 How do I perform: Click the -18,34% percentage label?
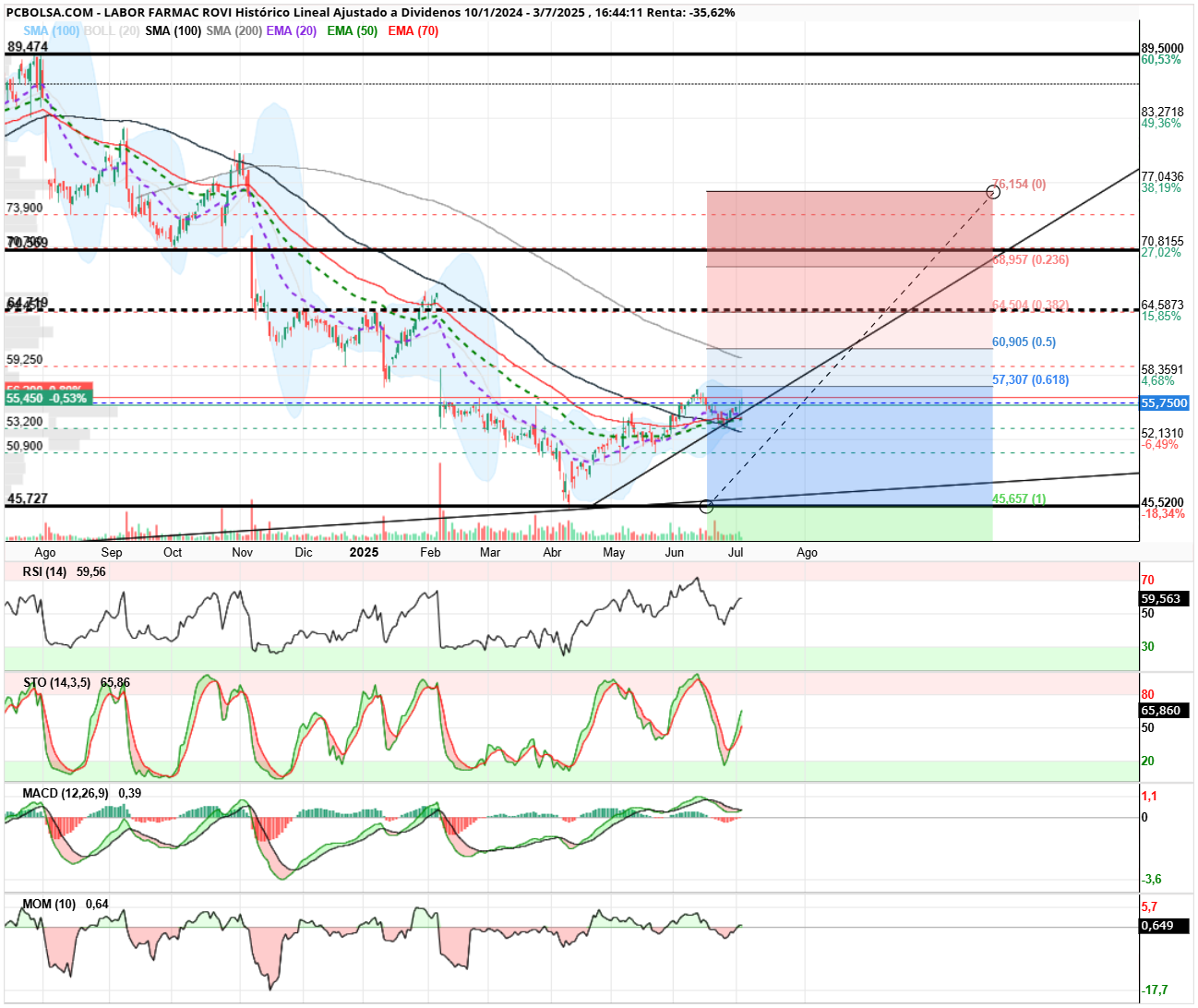1163,513
